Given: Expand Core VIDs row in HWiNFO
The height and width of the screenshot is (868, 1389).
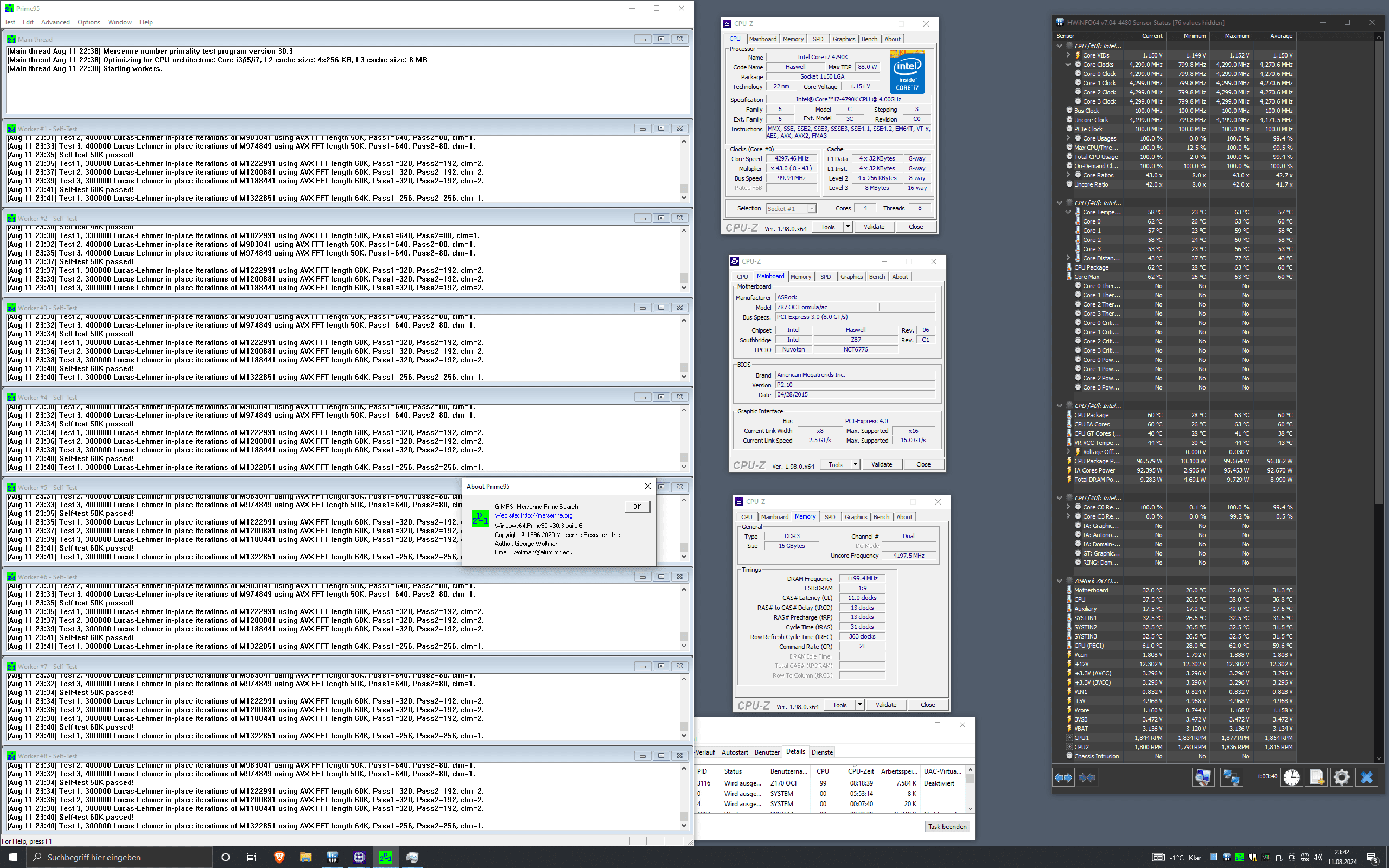Looking at the screenshot, I should tap(1068, 56).
